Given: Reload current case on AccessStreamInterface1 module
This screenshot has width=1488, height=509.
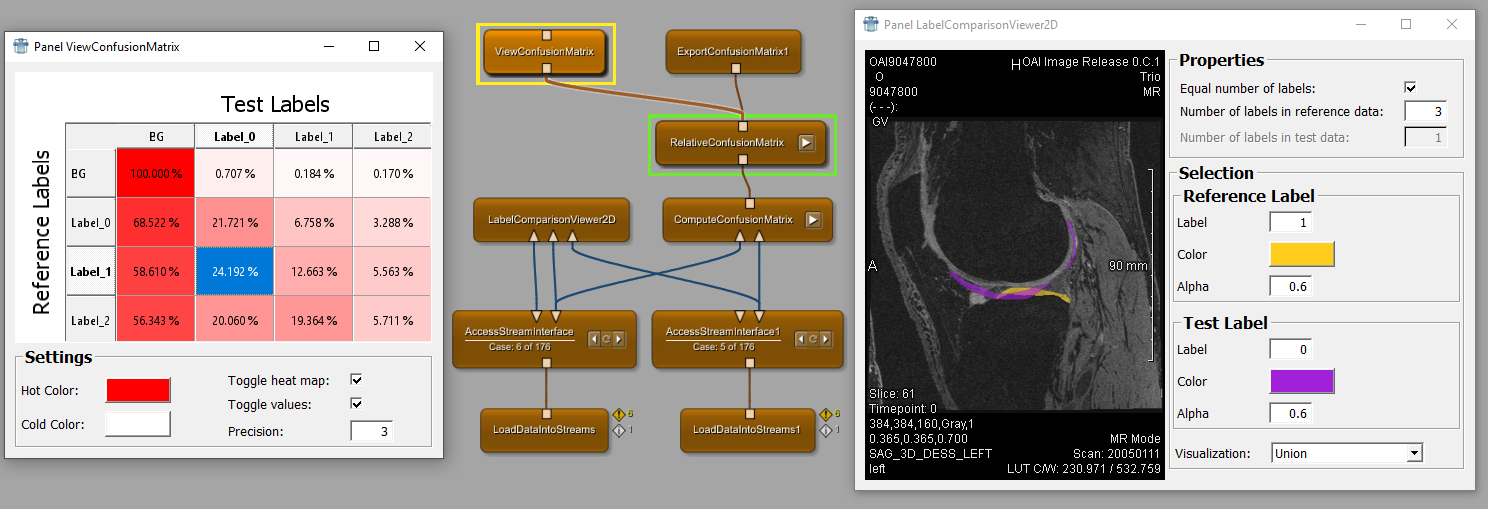Looking at the screenshot, I should (813, 339).
